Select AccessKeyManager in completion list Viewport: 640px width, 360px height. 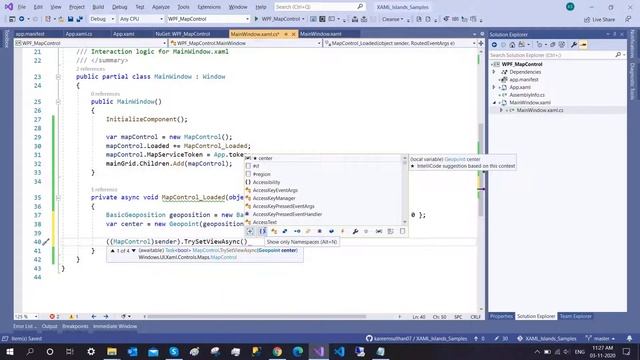[x=323, y=198]
